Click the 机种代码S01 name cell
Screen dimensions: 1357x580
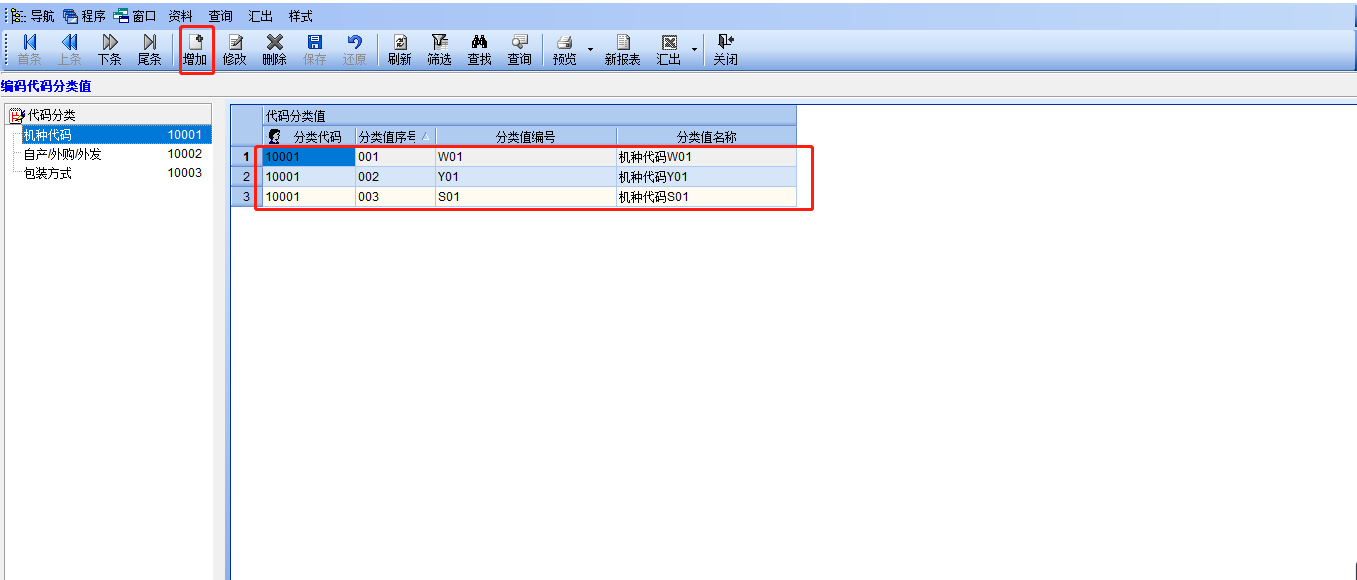(x=707, y=197)
